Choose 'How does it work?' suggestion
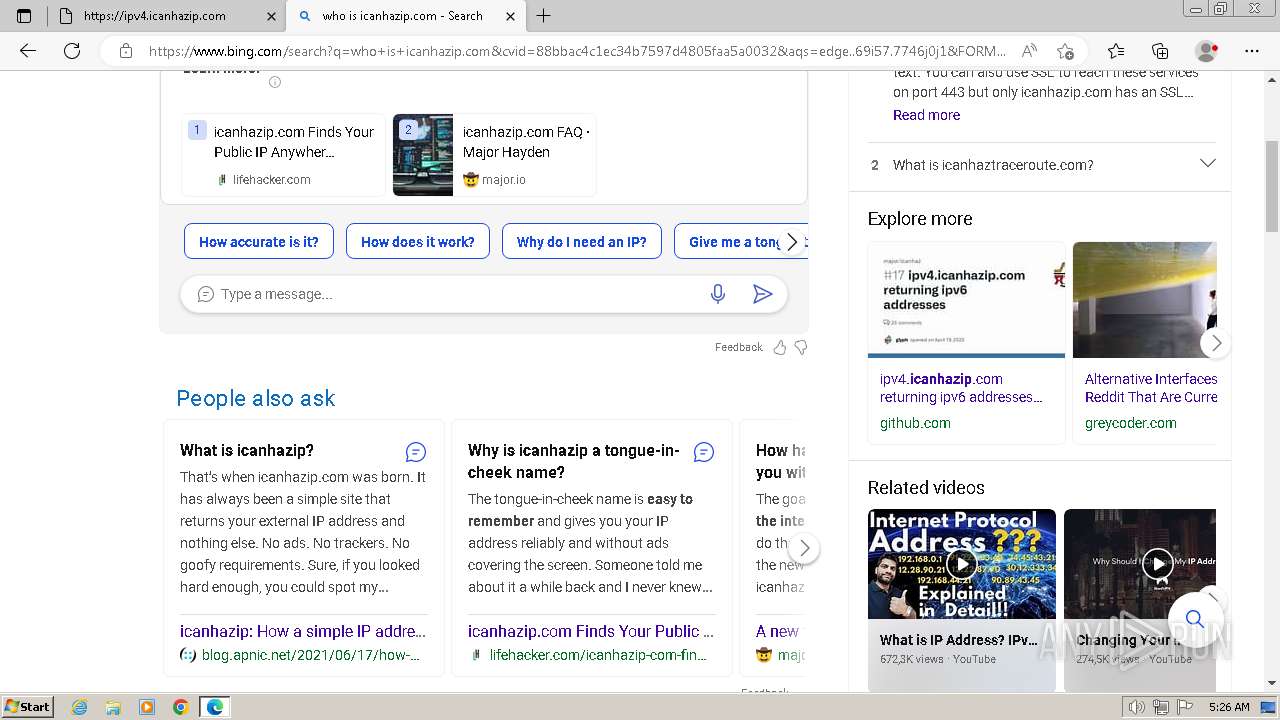The height and width of the screenshot is (720, 1280). point(418,241)
